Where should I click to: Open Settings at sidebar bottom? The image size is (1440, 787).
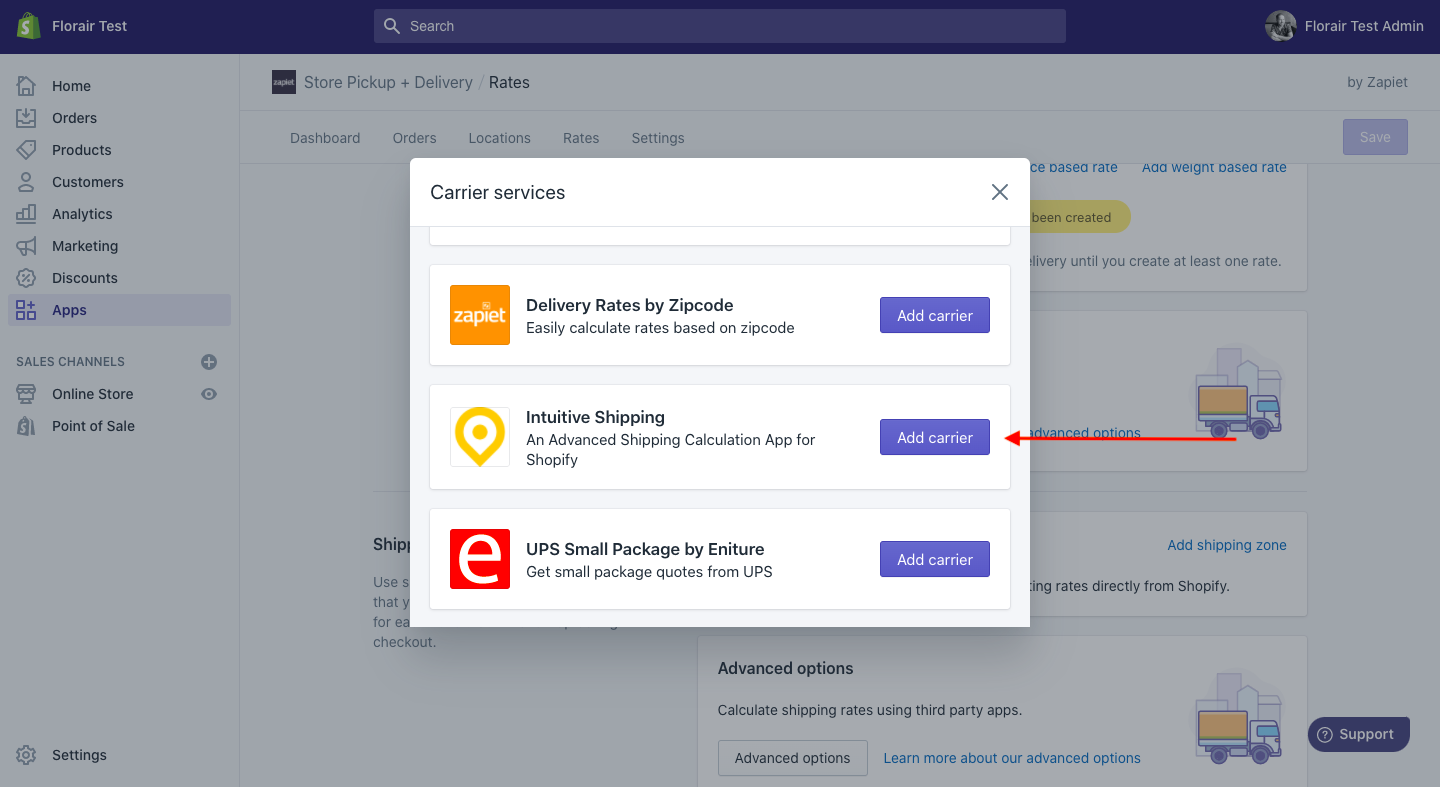[79, 755]
